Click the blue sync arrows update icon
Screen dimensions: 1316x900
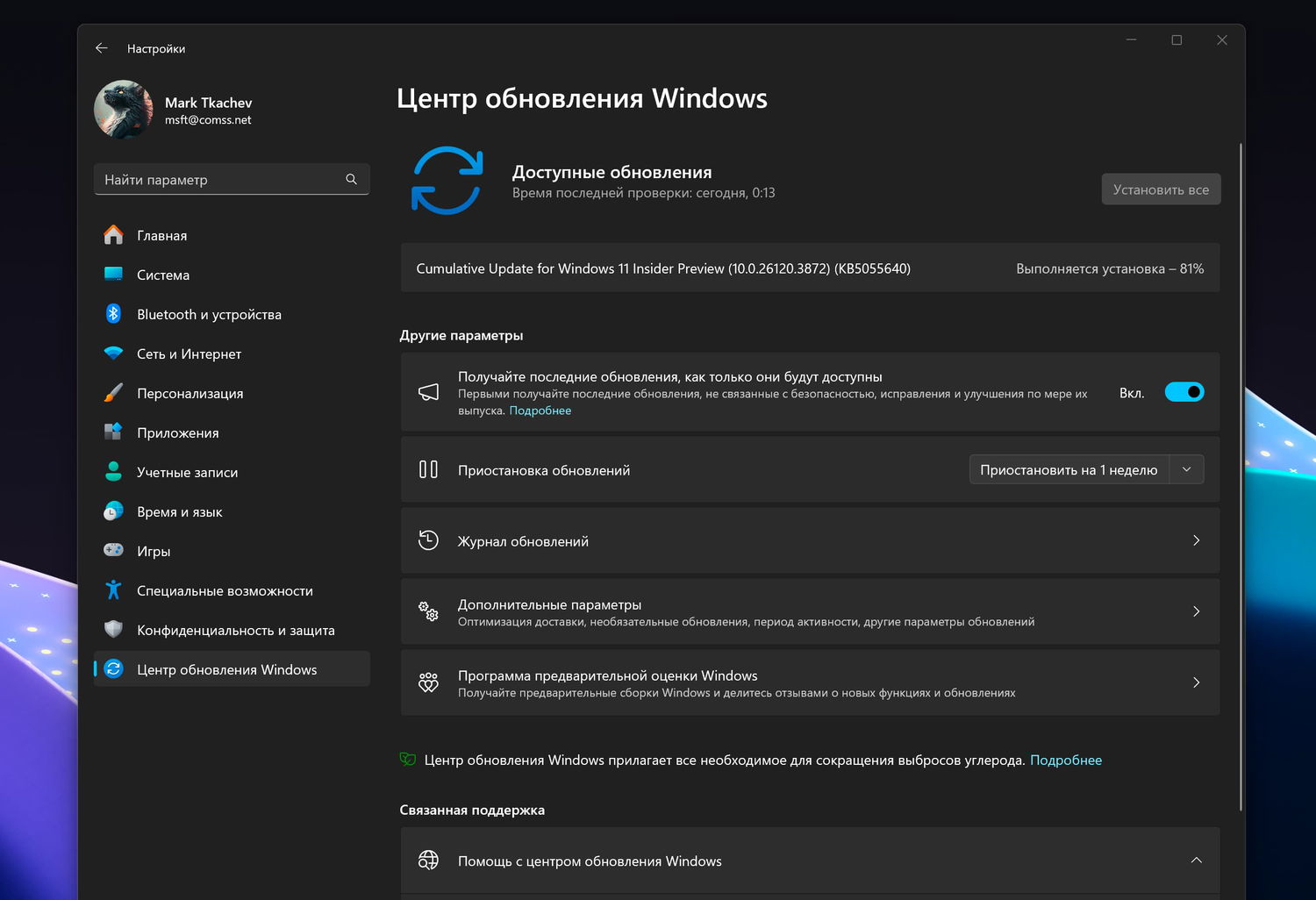[447, 181]
